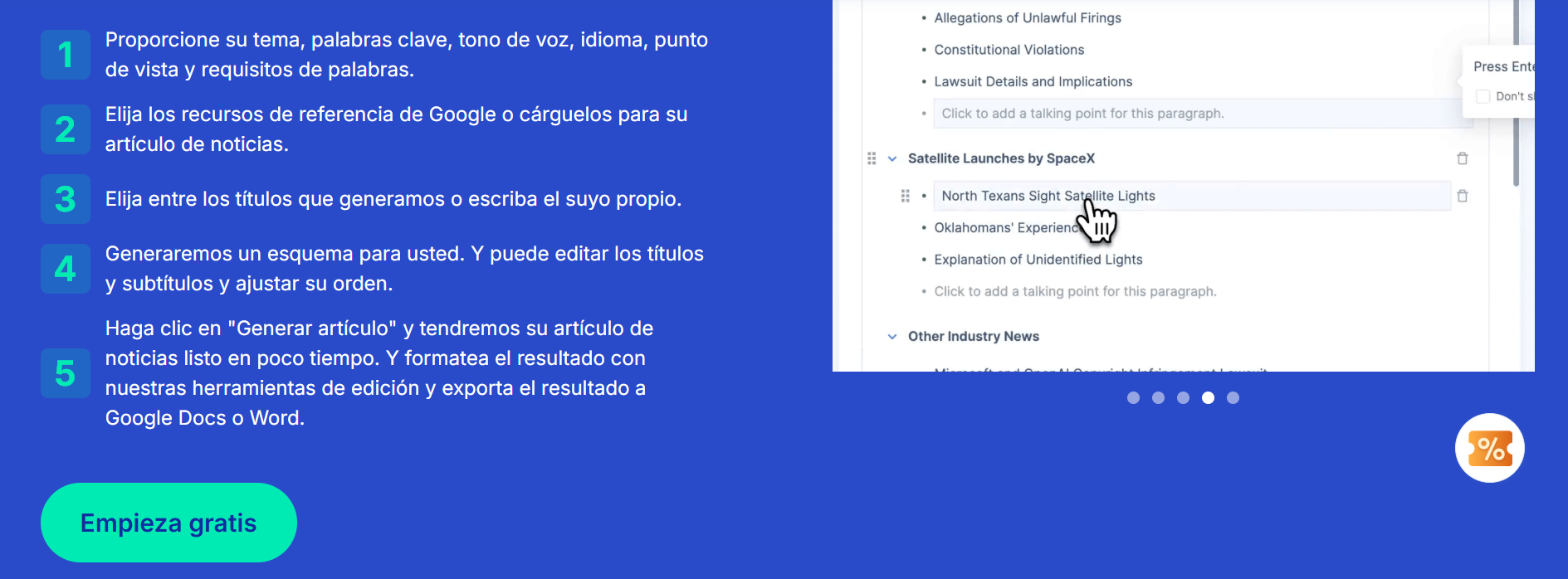Select the third carousel slide dot
Viewport: 1568px width, 579px height.
[x=1183, y=398]
